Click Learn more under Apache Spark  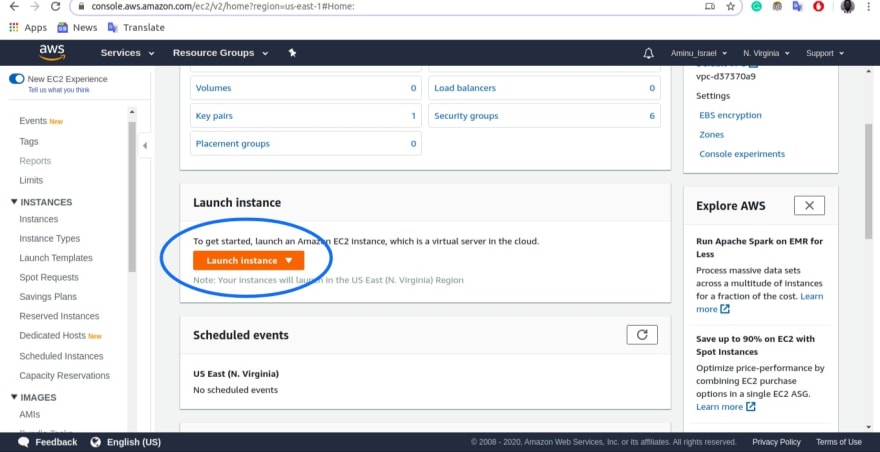812,296
